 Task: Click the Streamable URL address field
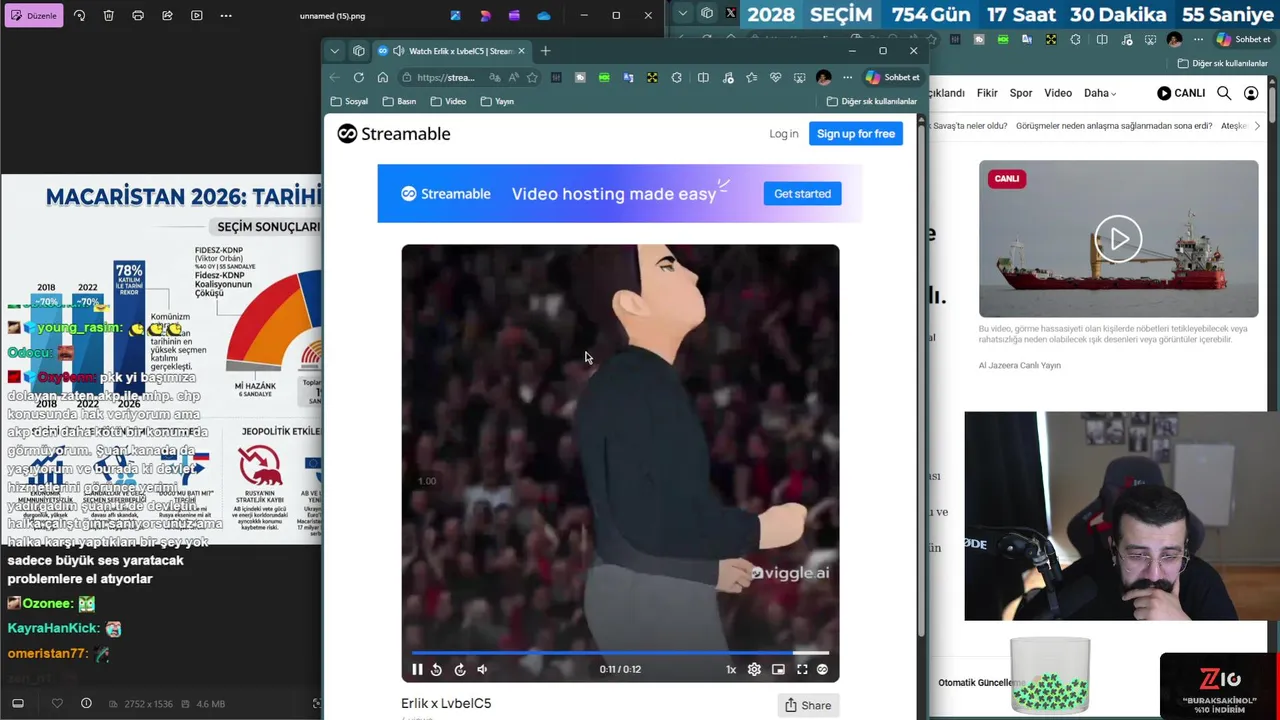(446, 78)
